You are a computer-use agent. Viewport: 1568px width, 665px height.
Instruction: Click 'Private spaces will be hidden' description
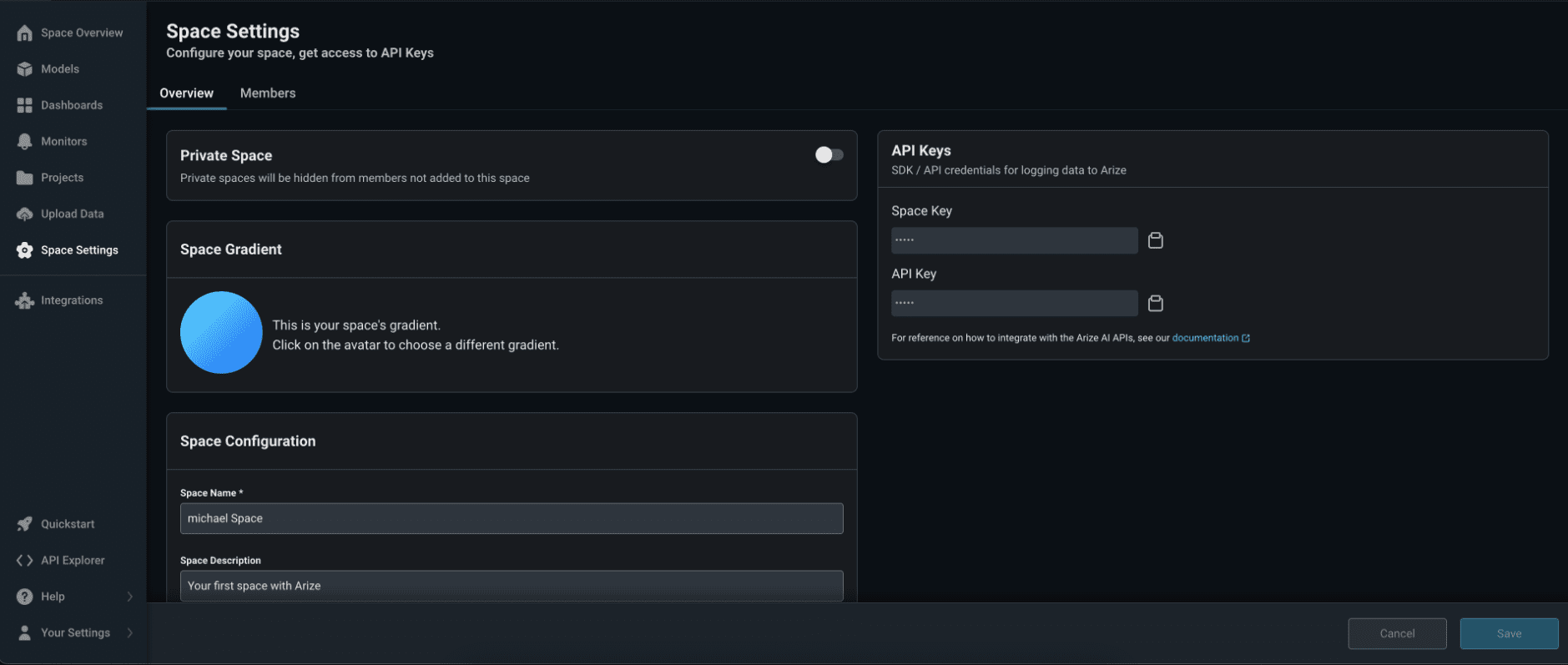(x=355, y=178)
